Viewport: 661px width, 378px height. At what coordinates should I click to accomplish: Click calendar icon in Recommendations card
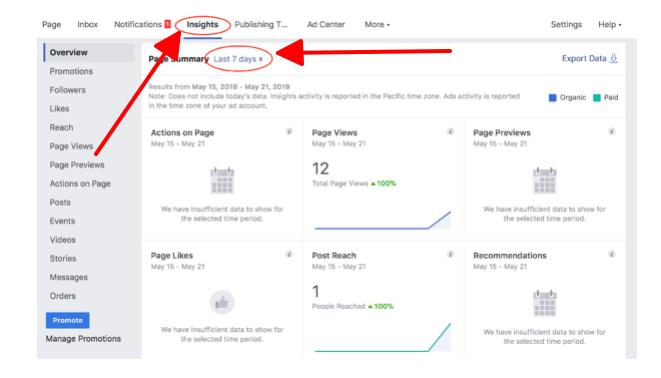coord(545,303)
